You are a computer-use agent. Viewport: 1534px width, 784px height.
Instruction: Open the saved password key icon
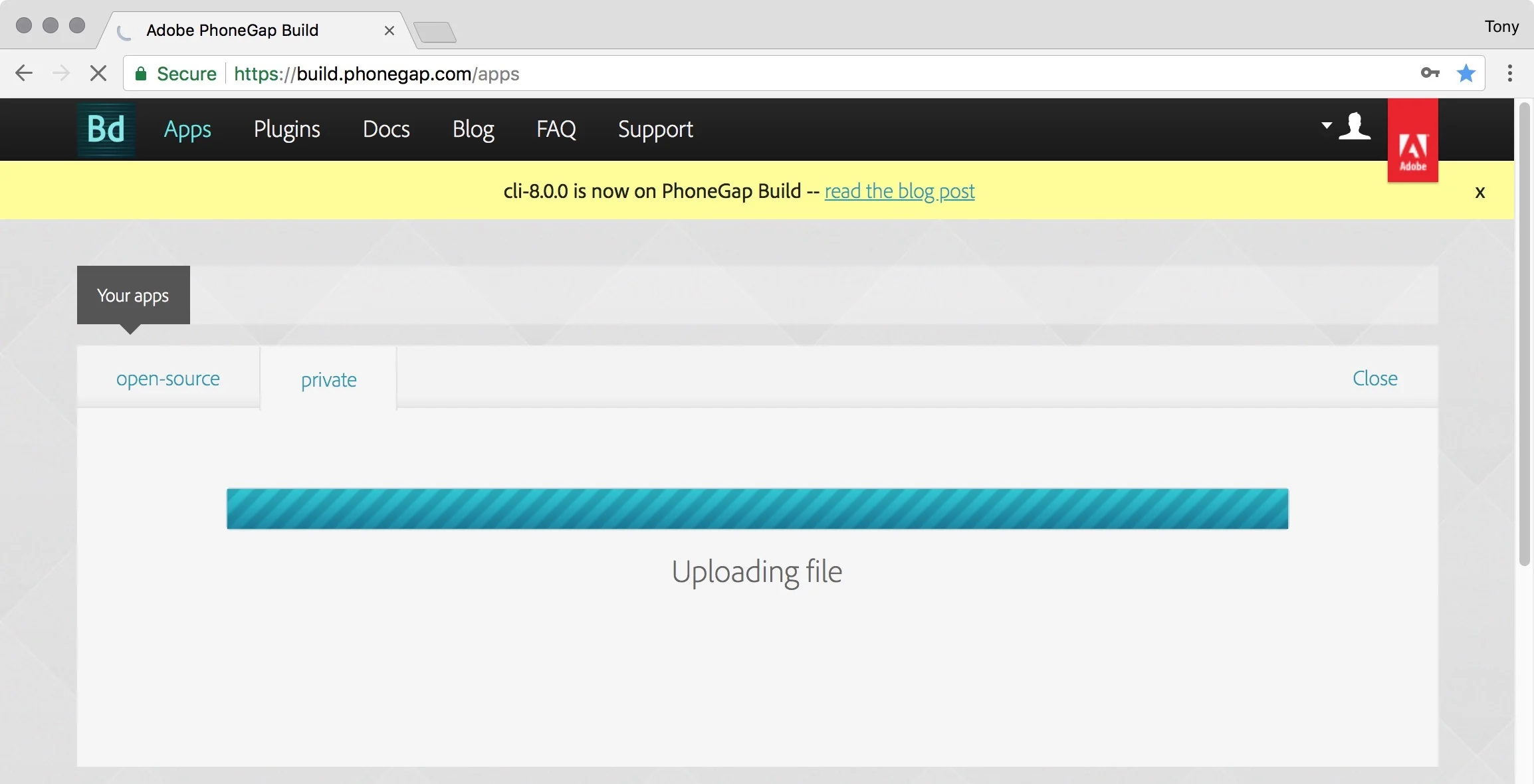1430,73
